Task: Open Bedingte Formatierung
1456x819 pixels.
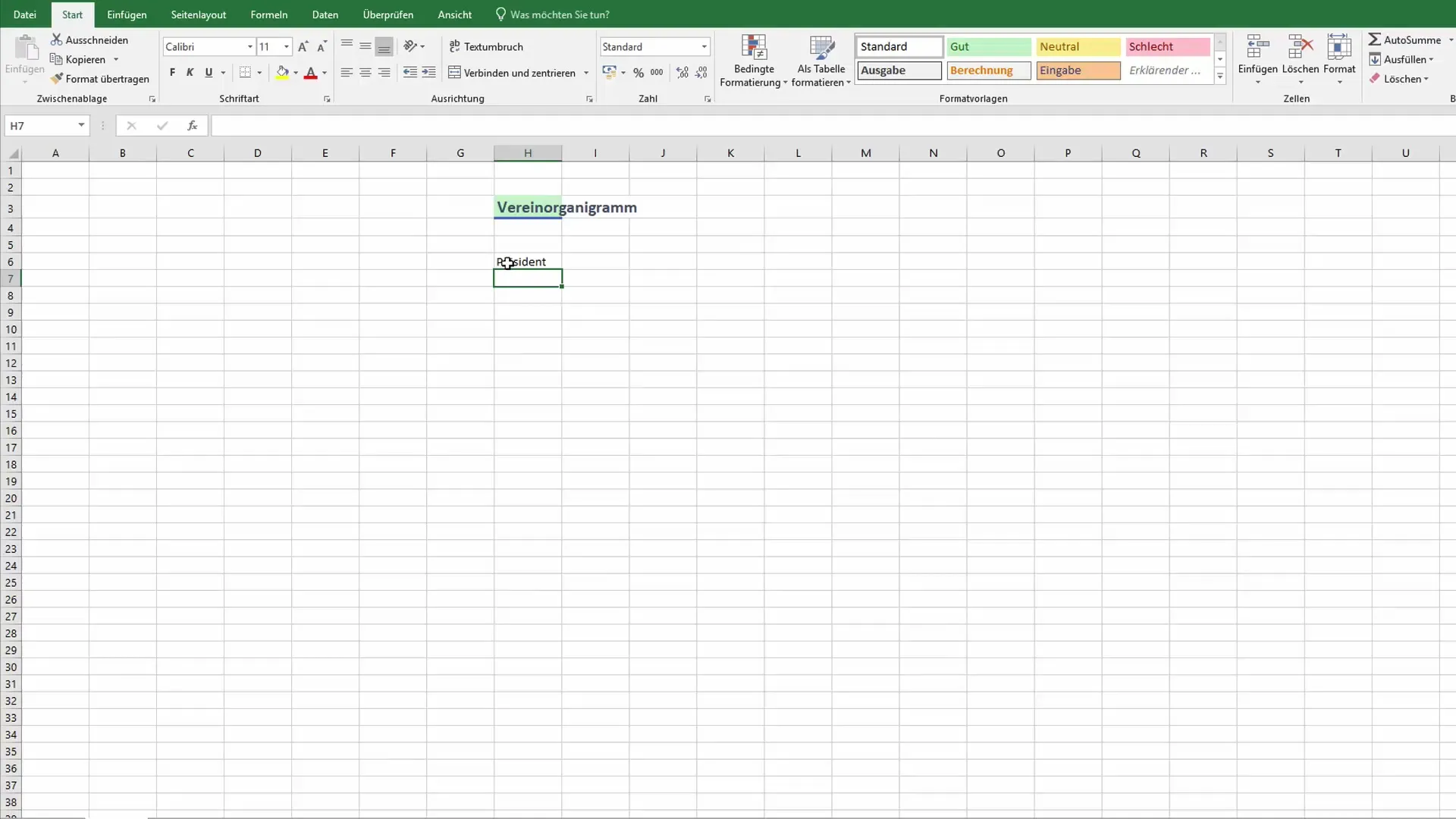Action: click(754, 61)
